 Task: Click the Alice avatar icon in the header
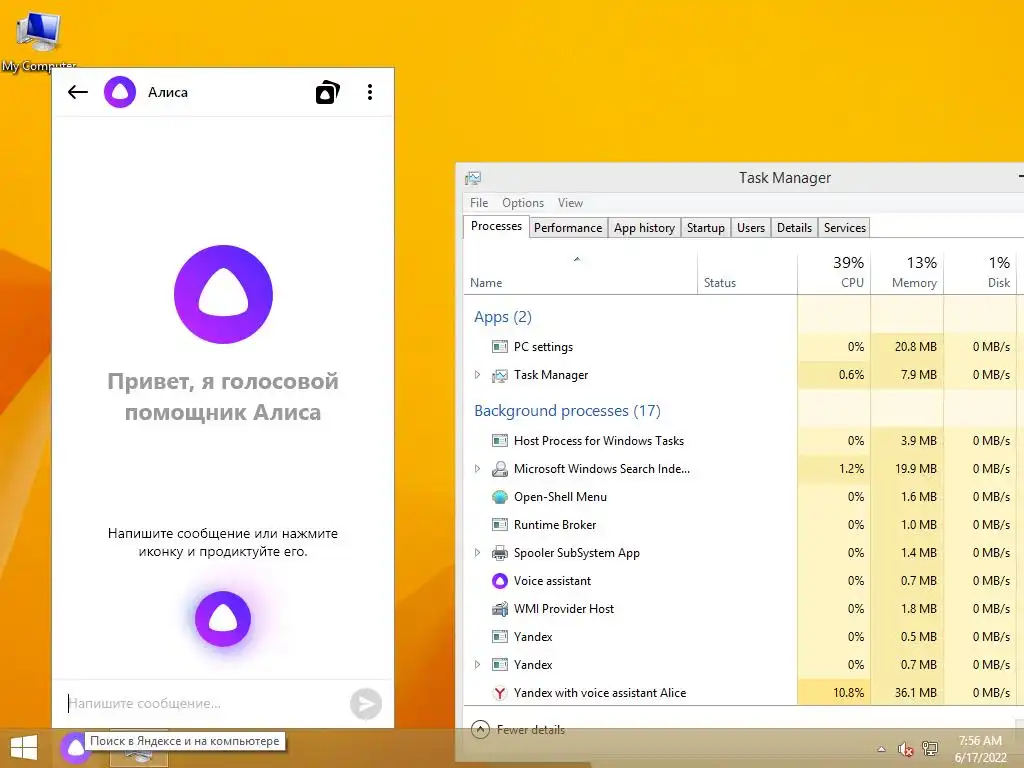point(120,92)
